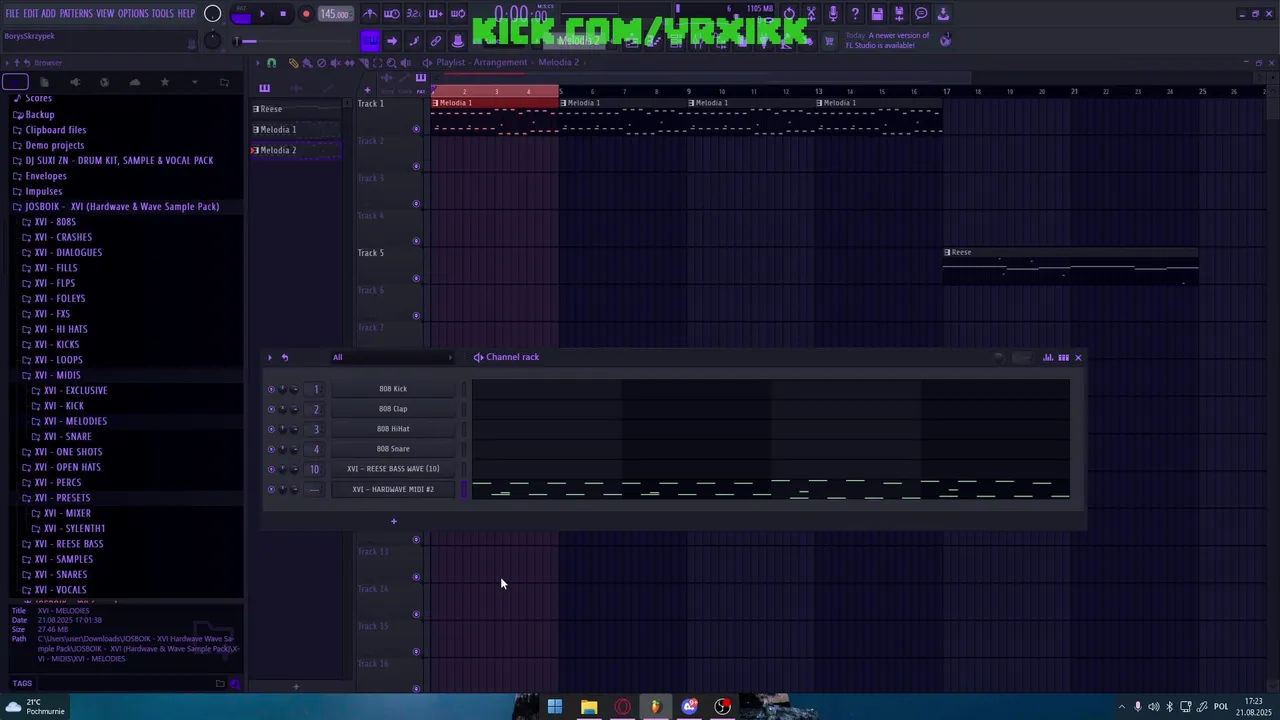Click the undo history icon in the toolbar
This screenshot has height=720, width=1280.
pyautogui.click(x=789, y=14)
